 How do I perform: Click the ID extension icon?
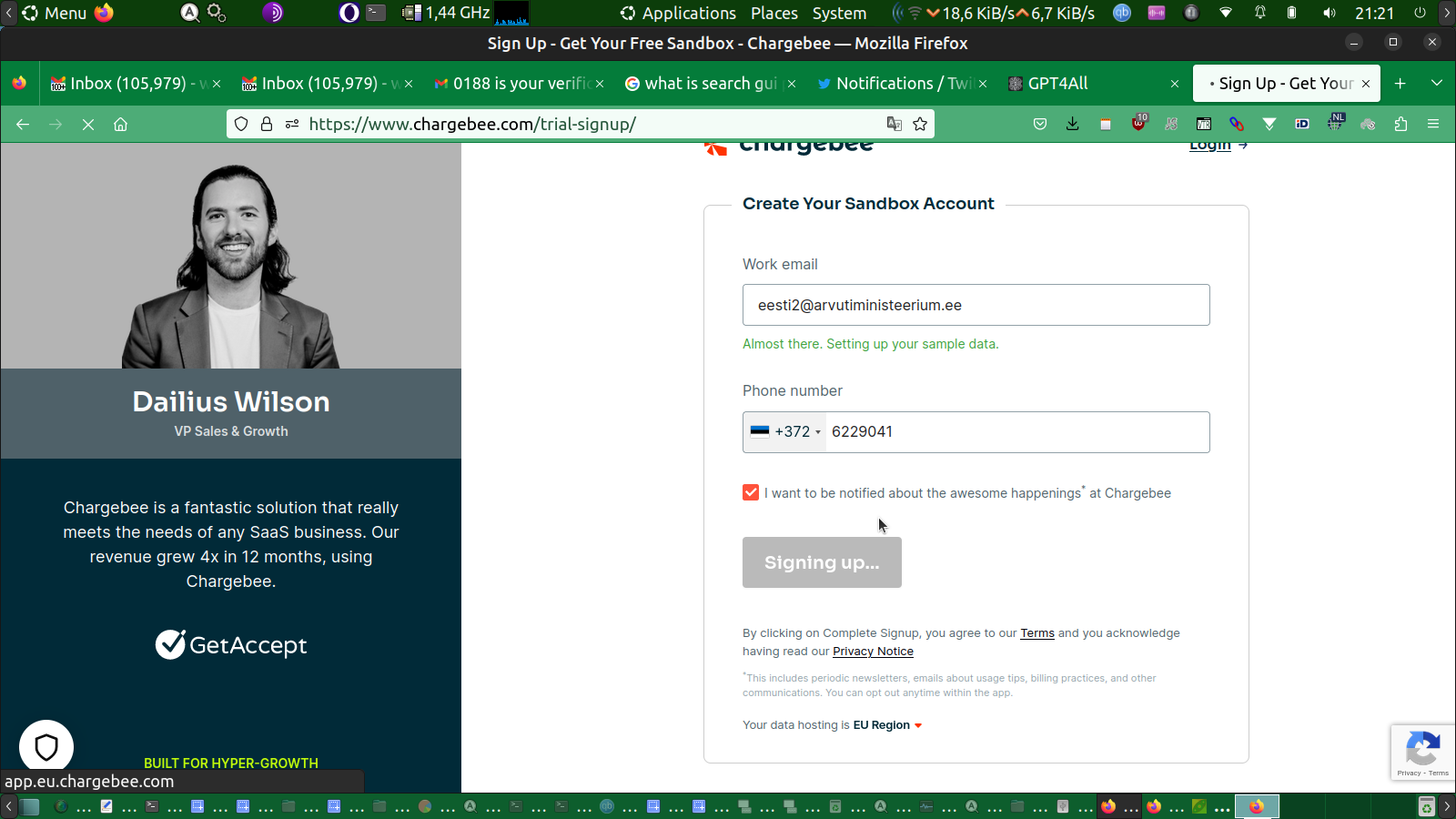[1302, 124]
